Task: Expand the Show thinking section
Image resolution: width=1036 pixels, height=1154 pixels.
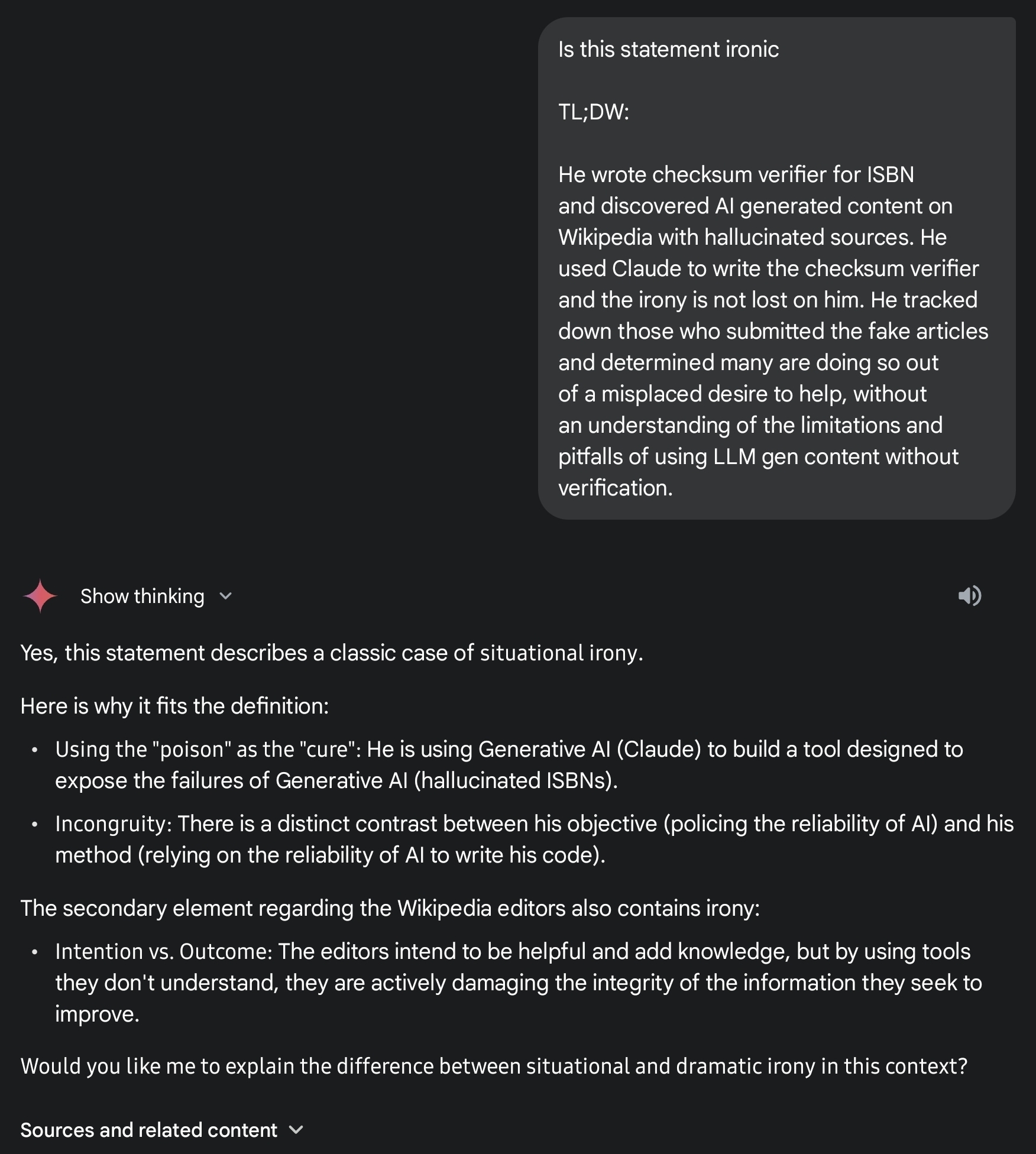Action: 142,596
